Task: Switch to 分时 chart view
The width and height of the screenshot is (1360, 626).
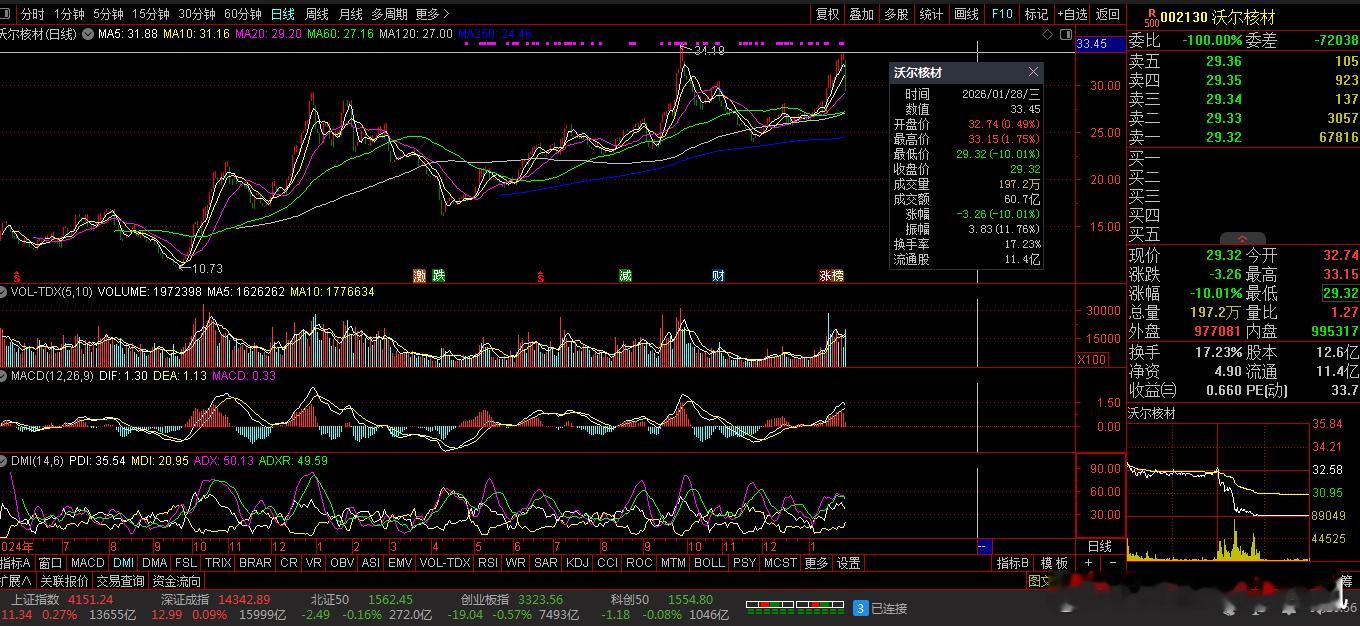Action: (32, 14)
